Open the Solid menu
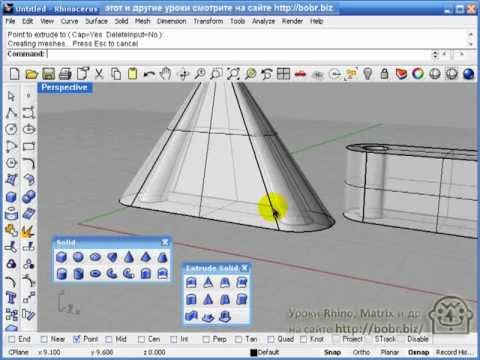Viewport: 480px width, 360px height. click(121, 21)
